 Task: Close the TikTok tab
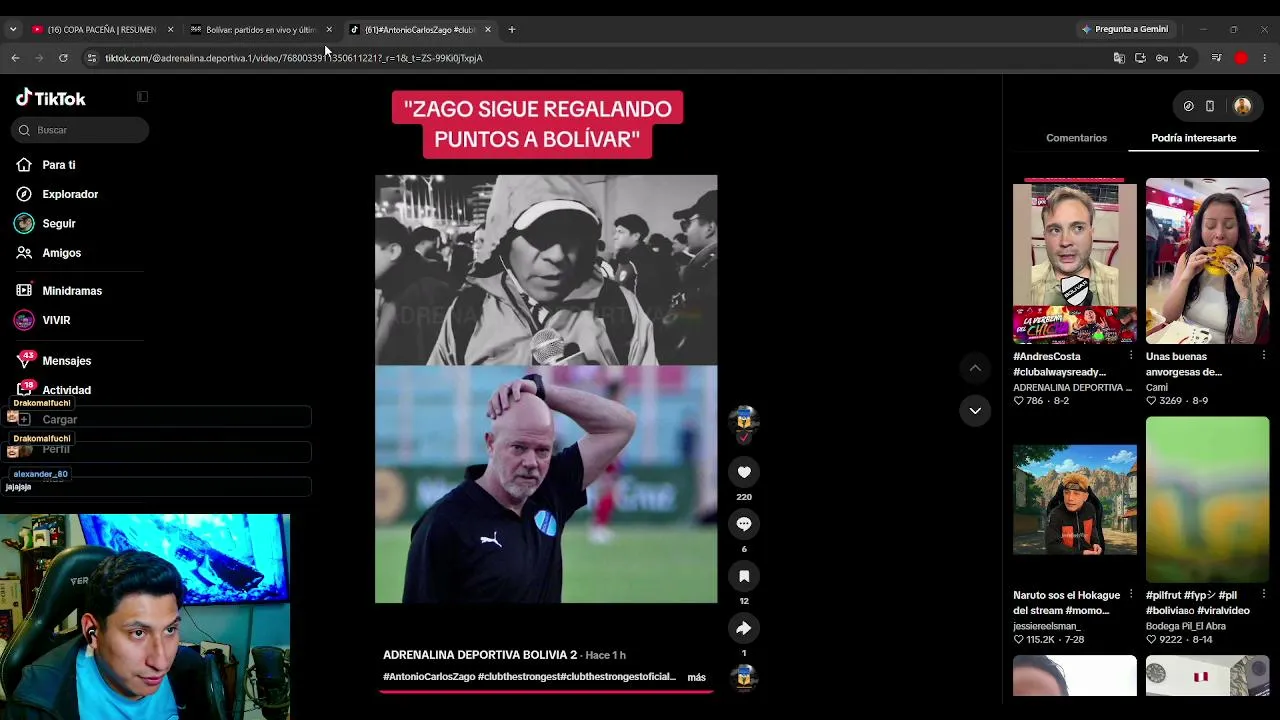(x=488, y=30)
